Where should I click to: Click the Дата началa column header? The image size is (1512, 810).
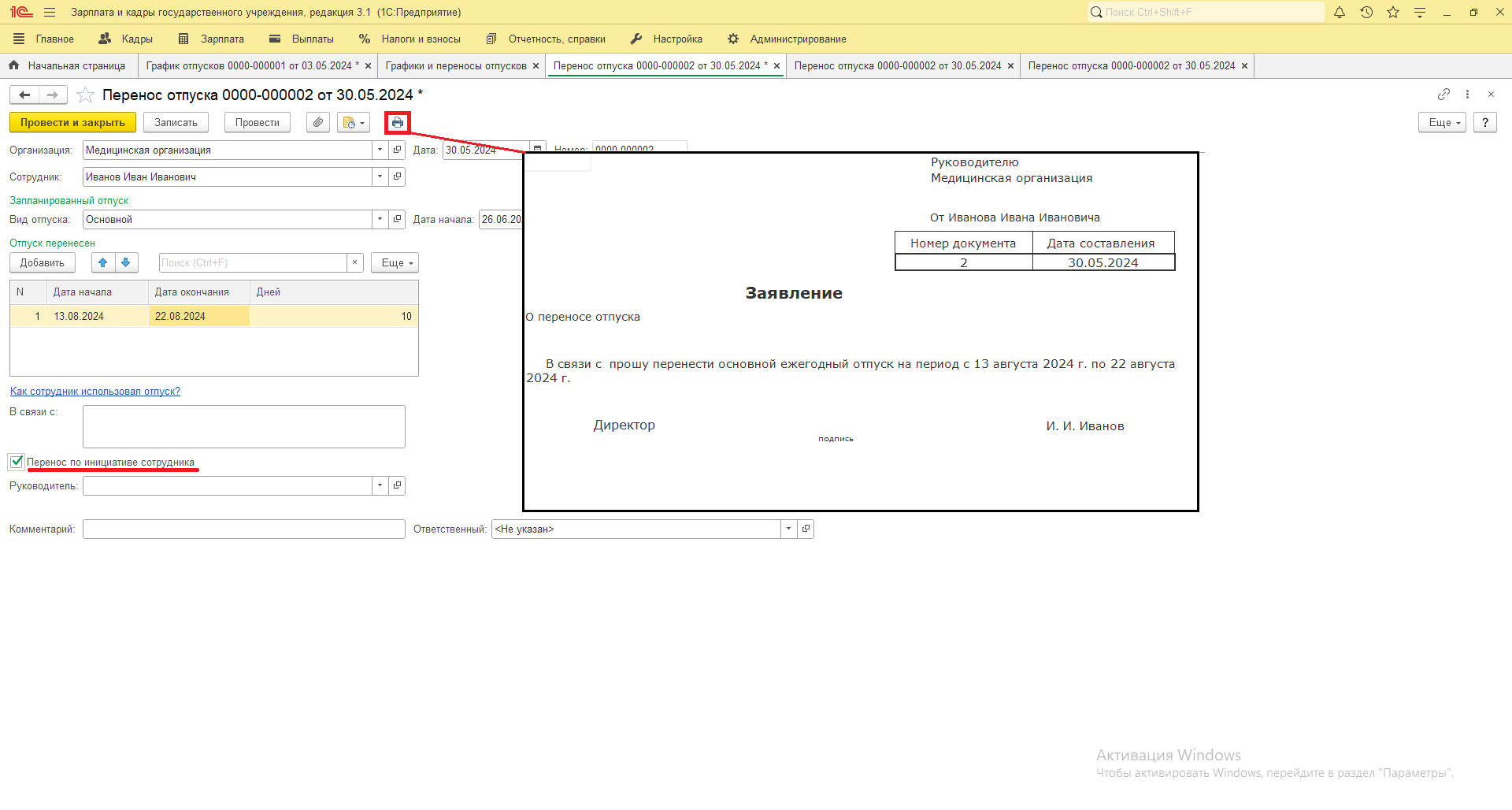point(98,292)
